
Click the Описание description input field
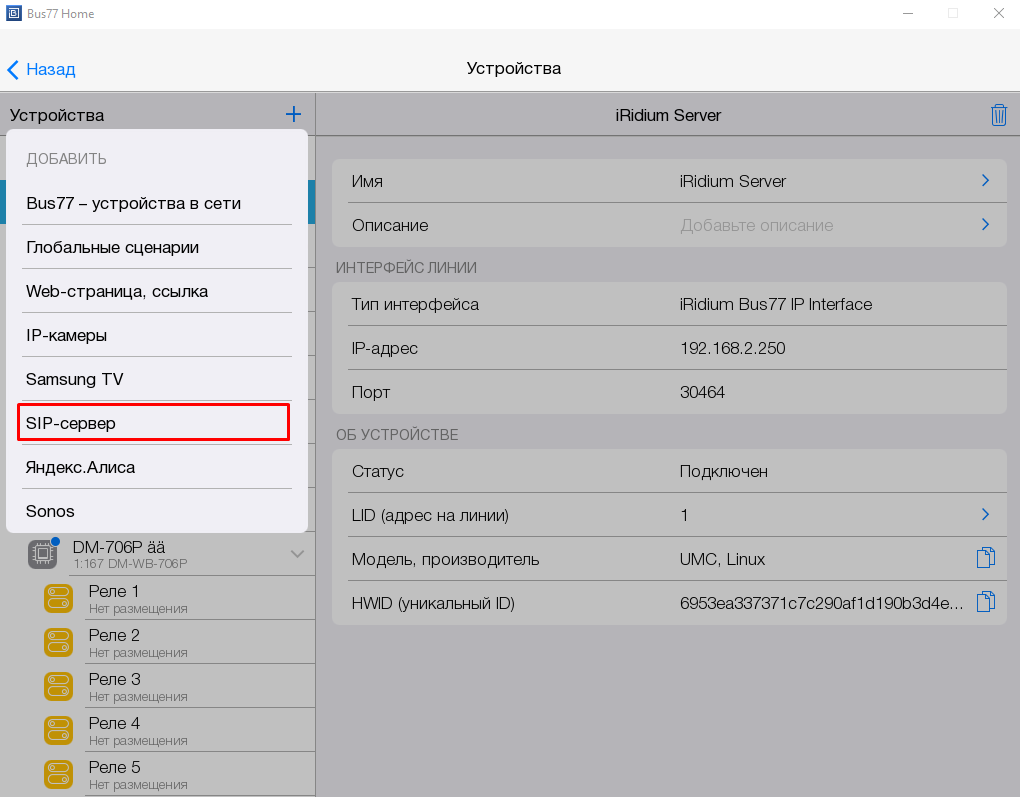[756, 225]
